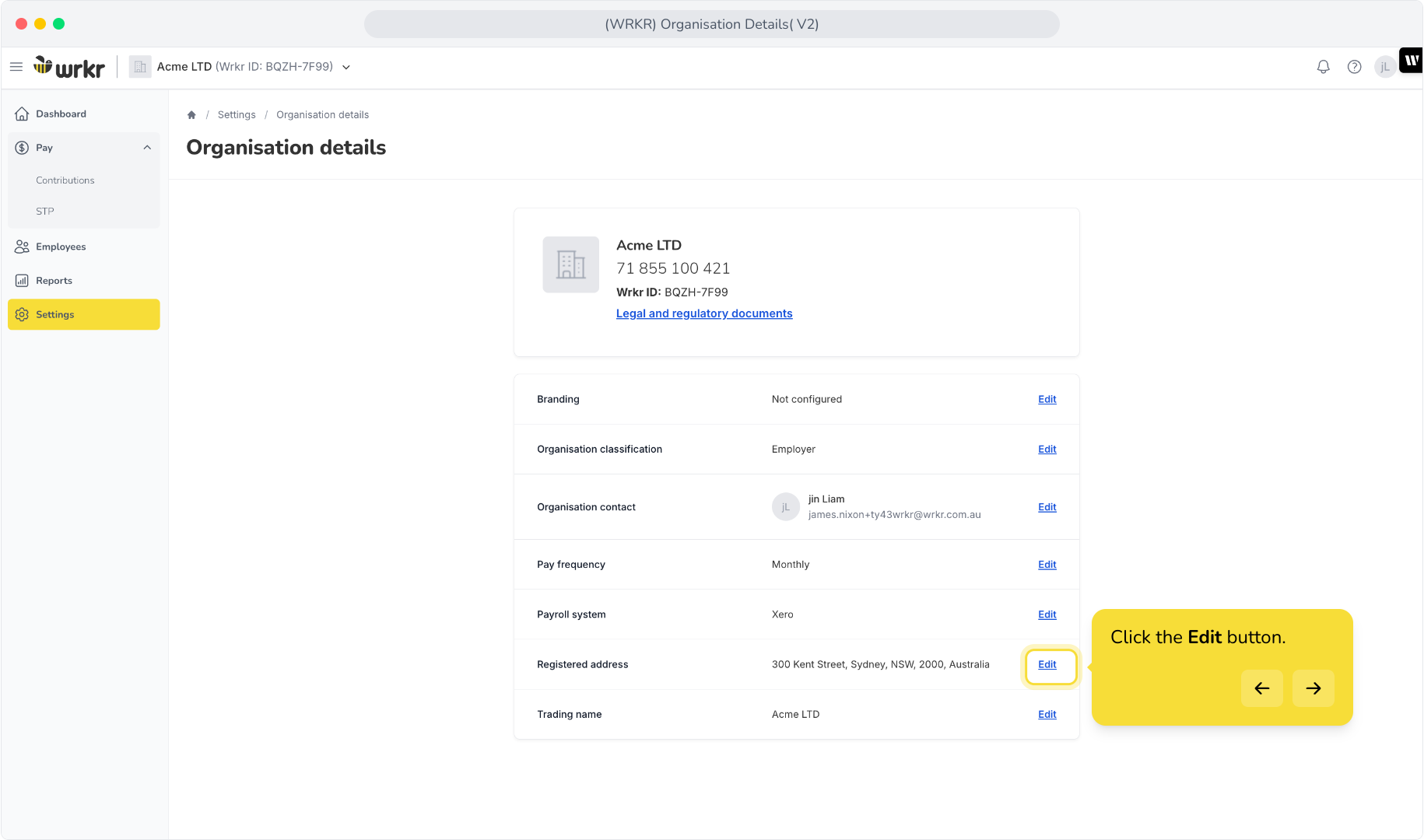
Task: Click the Employer classification value
Action: tap(794, 449)
